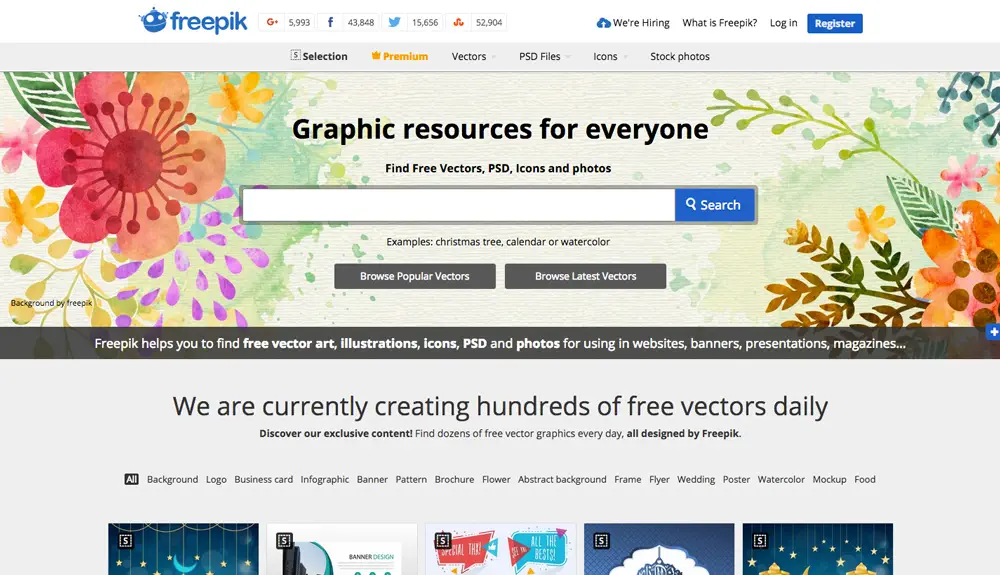Screen dimensions: 1000x575
Task: Filter by Flower category
Action: tap(496, 479)
